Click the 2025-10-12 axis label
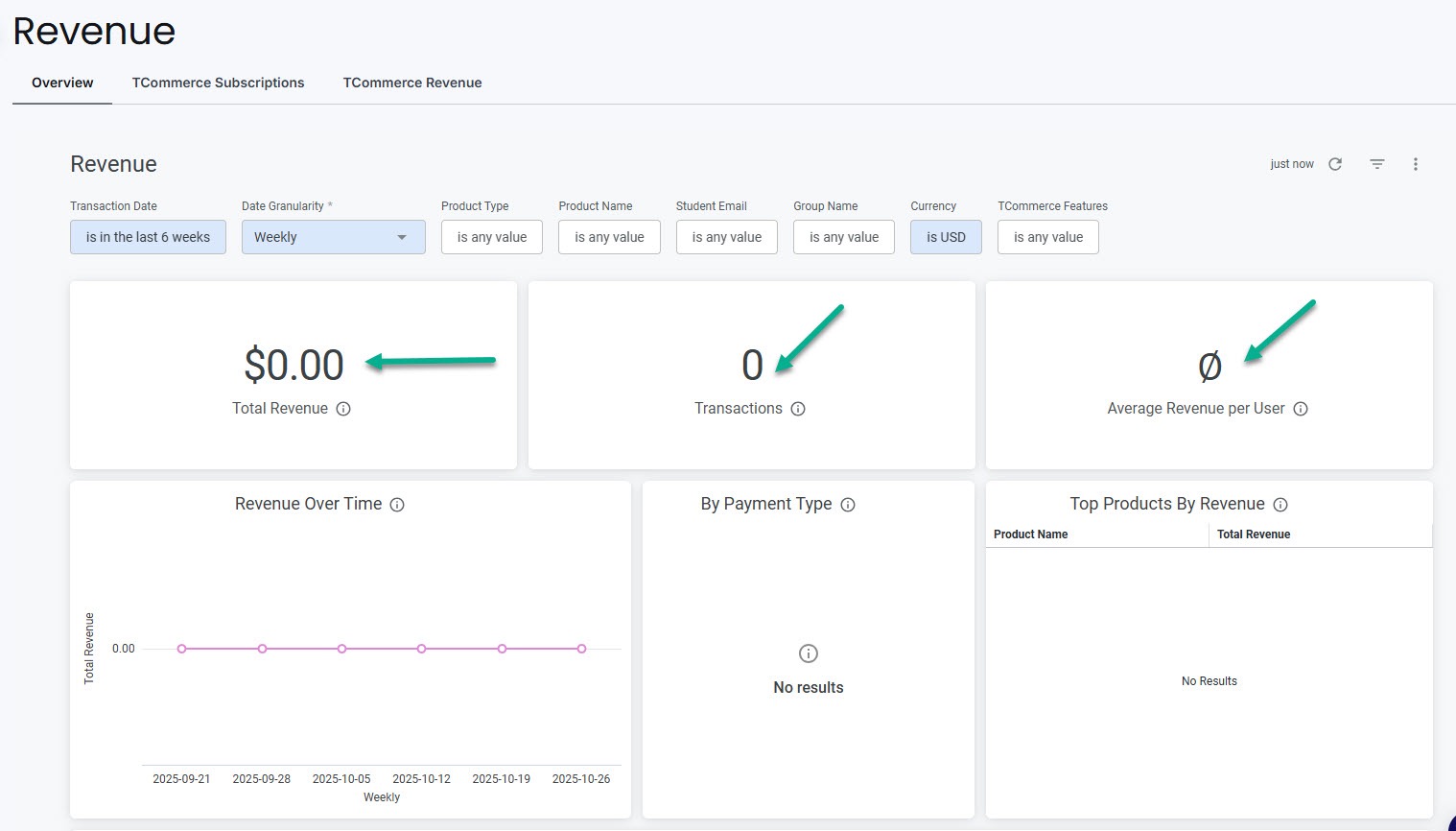 click(421, 779)
